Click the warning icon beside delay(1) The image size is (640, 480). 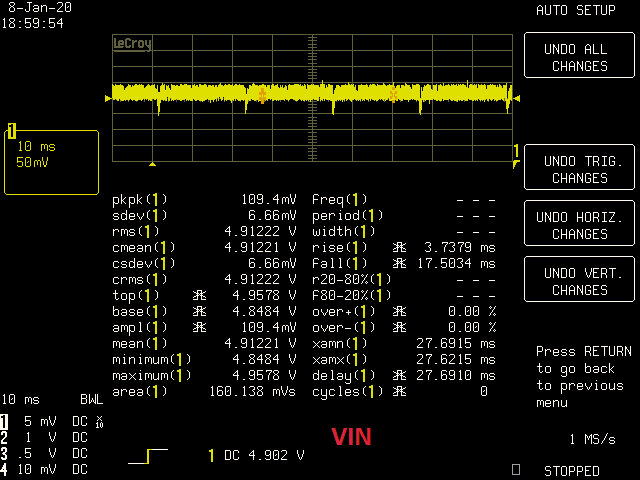pos(399,375)
